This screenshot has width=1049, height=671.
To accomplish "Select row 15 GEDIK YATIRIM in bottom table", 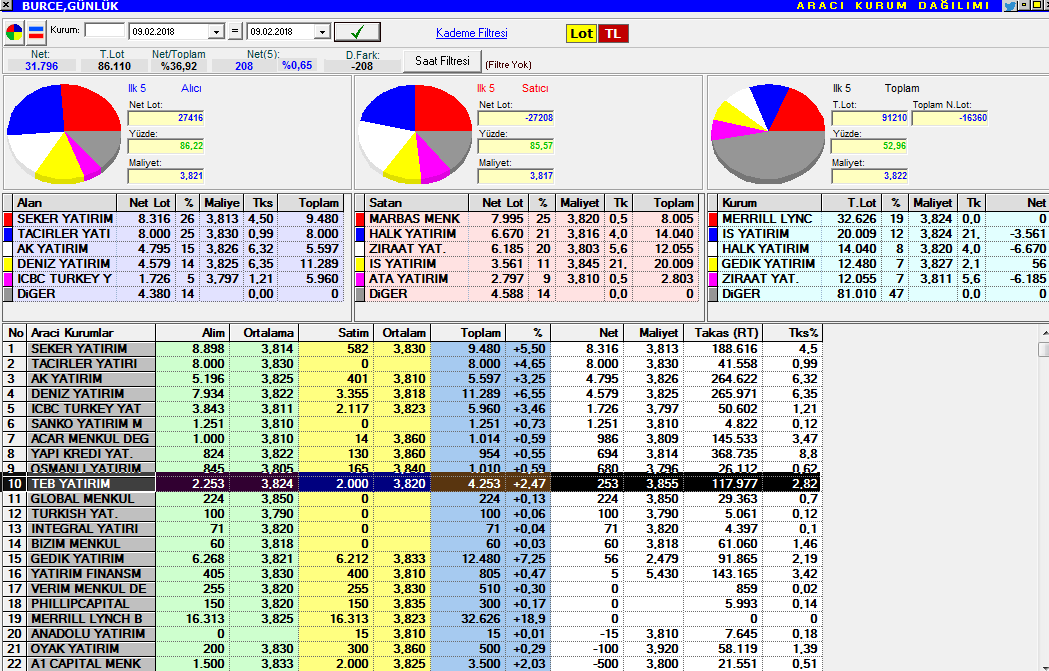I will coord(412,559).
